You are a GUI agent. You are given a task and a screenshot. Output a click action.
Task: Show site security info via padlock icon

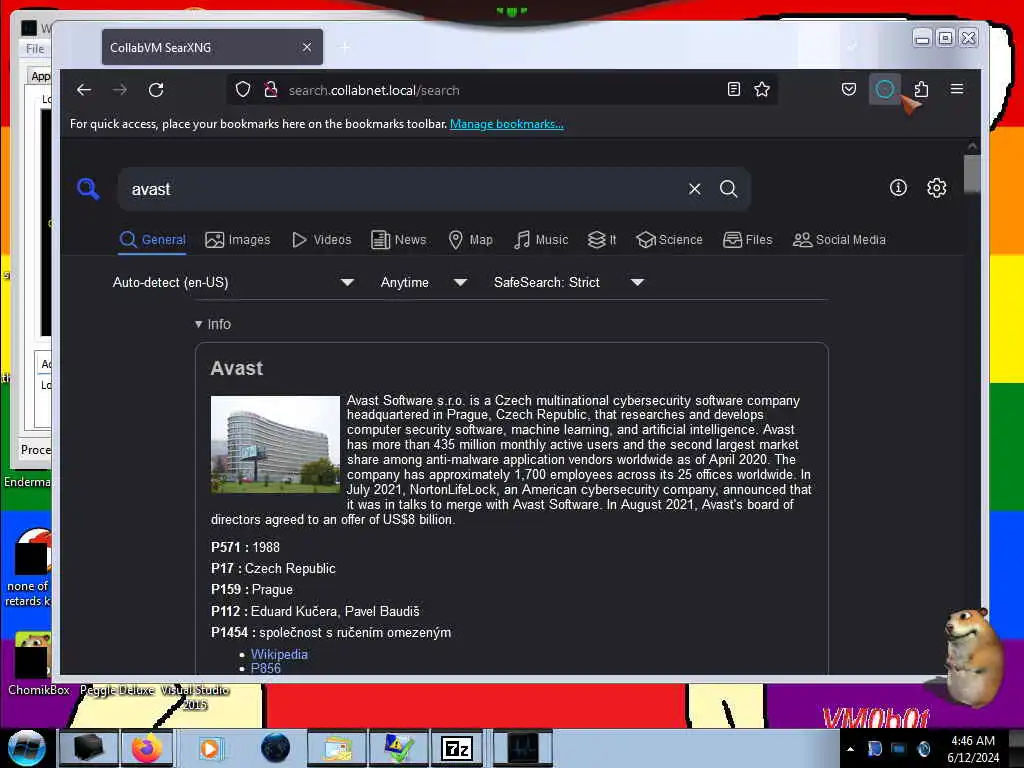pyautogui.click(x=270, y=89)
